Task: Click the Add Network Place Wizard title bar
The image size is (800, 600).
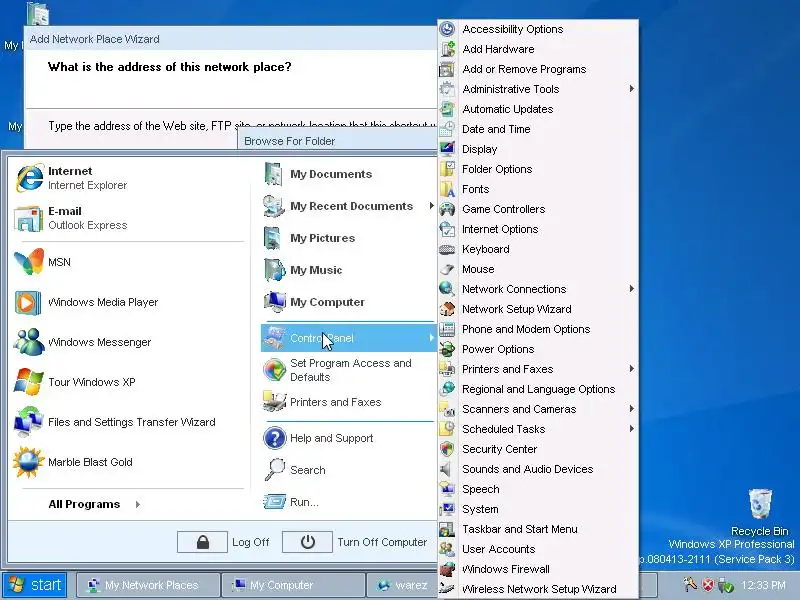Action: (x=231, y=39)
